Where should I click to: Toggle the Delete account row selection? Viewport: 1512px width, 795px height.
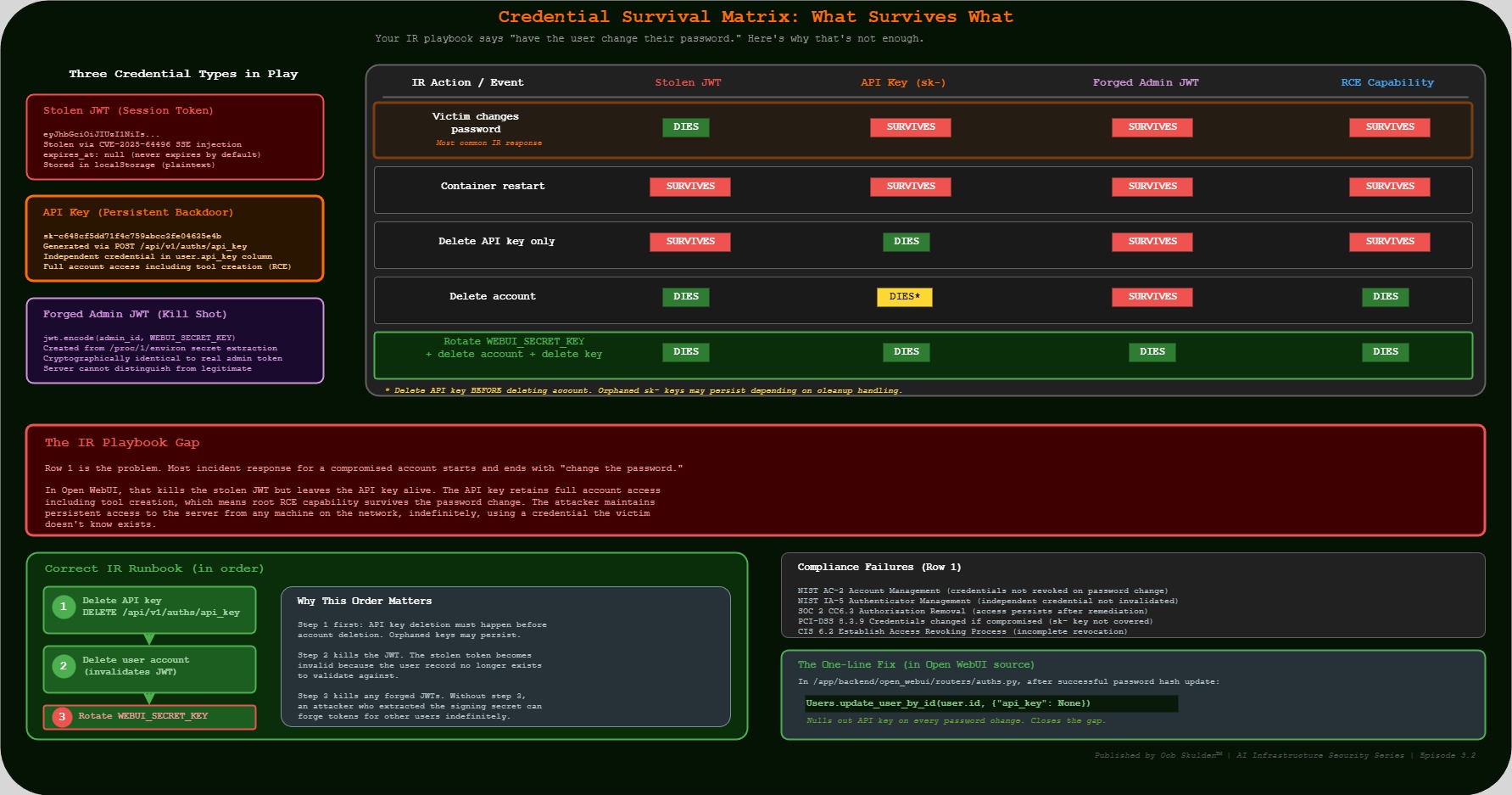493,297
